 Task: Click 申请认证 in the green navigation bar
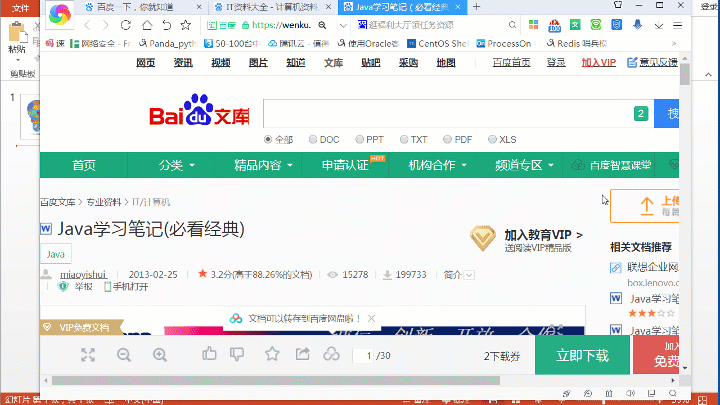point(345,165)
